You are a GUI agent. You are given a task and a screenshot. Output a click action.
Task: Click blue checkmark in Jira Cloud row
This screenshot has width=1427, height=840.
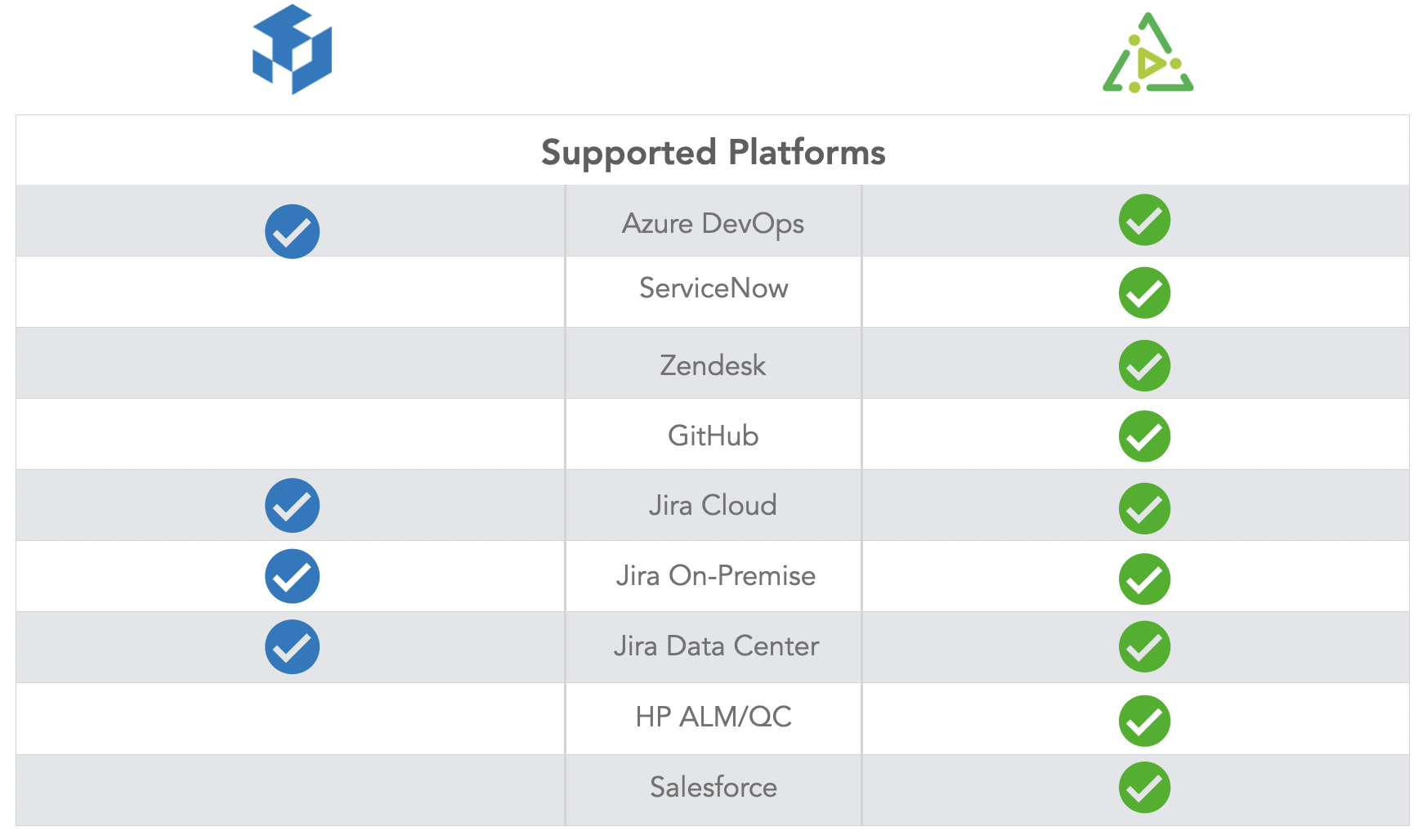click(292, 505)
